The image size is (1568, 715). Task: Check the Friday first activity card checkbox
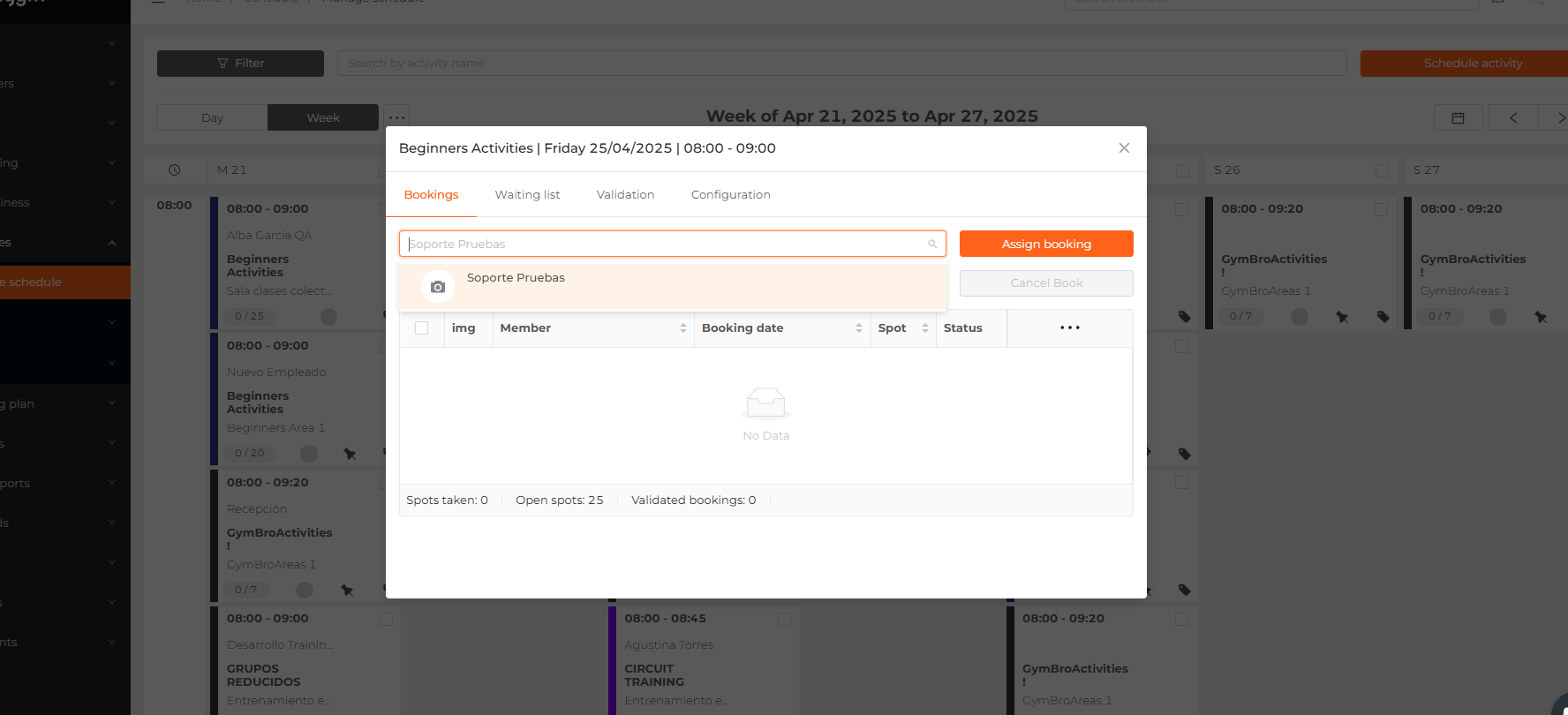click(x=1182, y=210)
